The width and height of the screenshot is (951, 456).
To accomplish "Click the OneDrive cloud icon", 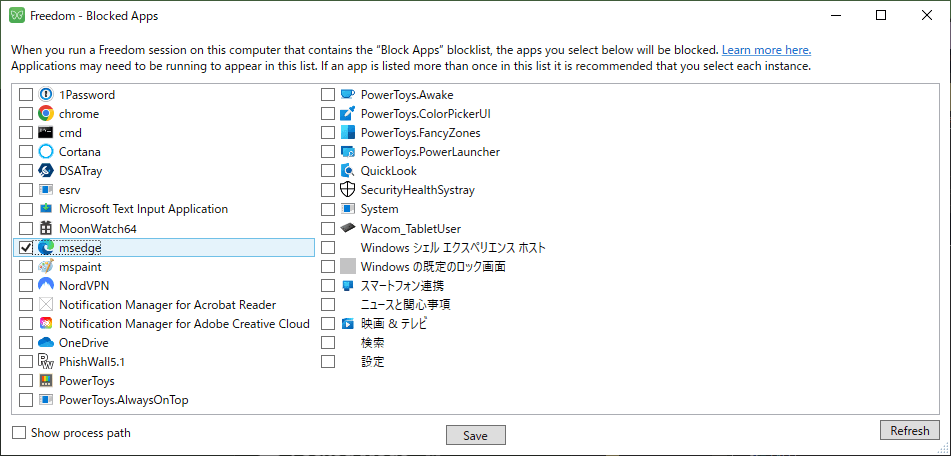I will pos(46,343).
